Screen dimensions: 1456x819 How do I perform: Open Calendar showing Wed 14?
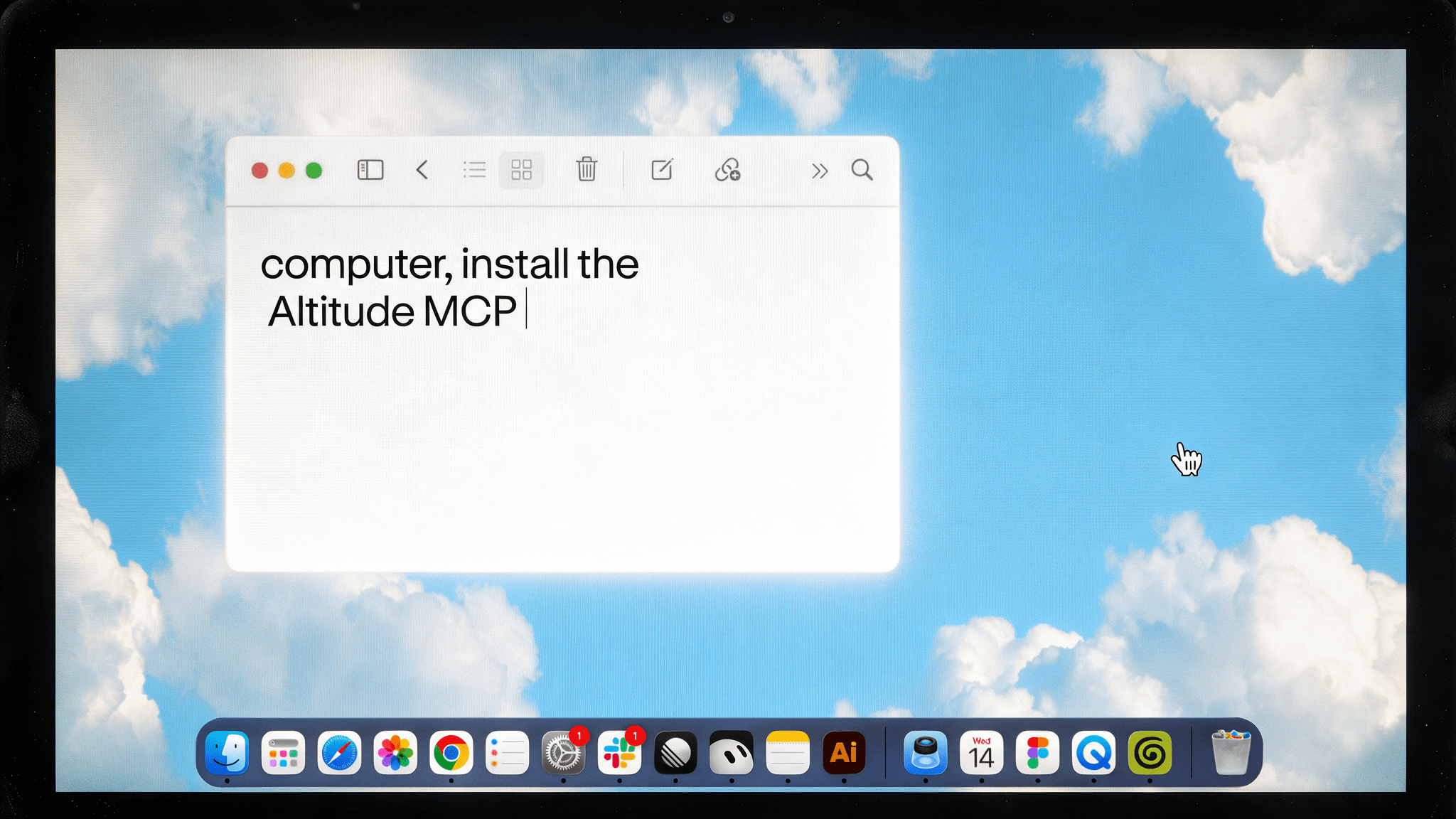[982, 752]
